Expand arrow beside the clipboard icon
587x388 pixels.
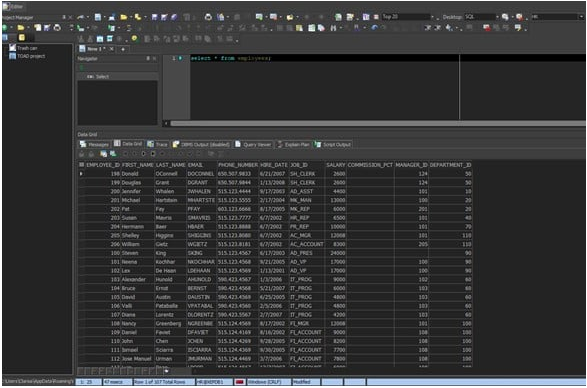pyautogui.click(x=228, y=17)
